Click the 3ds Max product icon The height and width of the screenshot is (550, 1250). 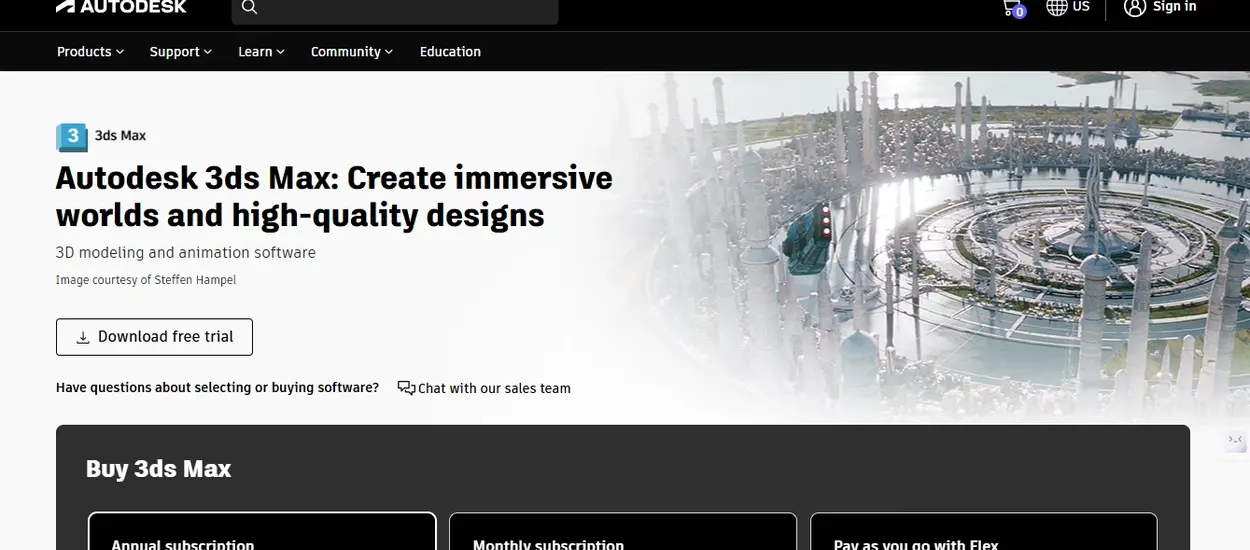[71, 136]
